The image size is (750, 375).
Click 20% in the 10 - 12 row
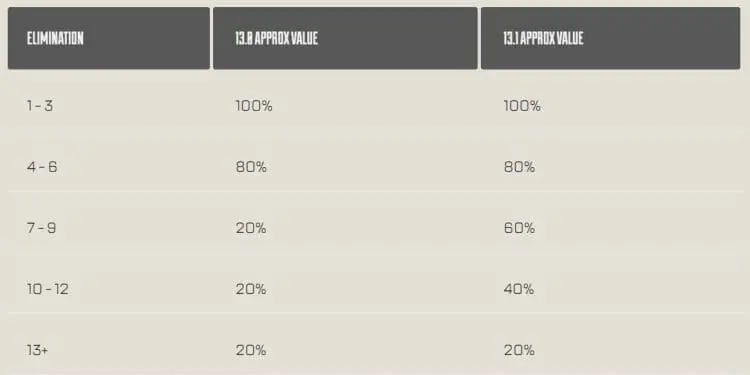pyautogui.click(x=251, y=289)
